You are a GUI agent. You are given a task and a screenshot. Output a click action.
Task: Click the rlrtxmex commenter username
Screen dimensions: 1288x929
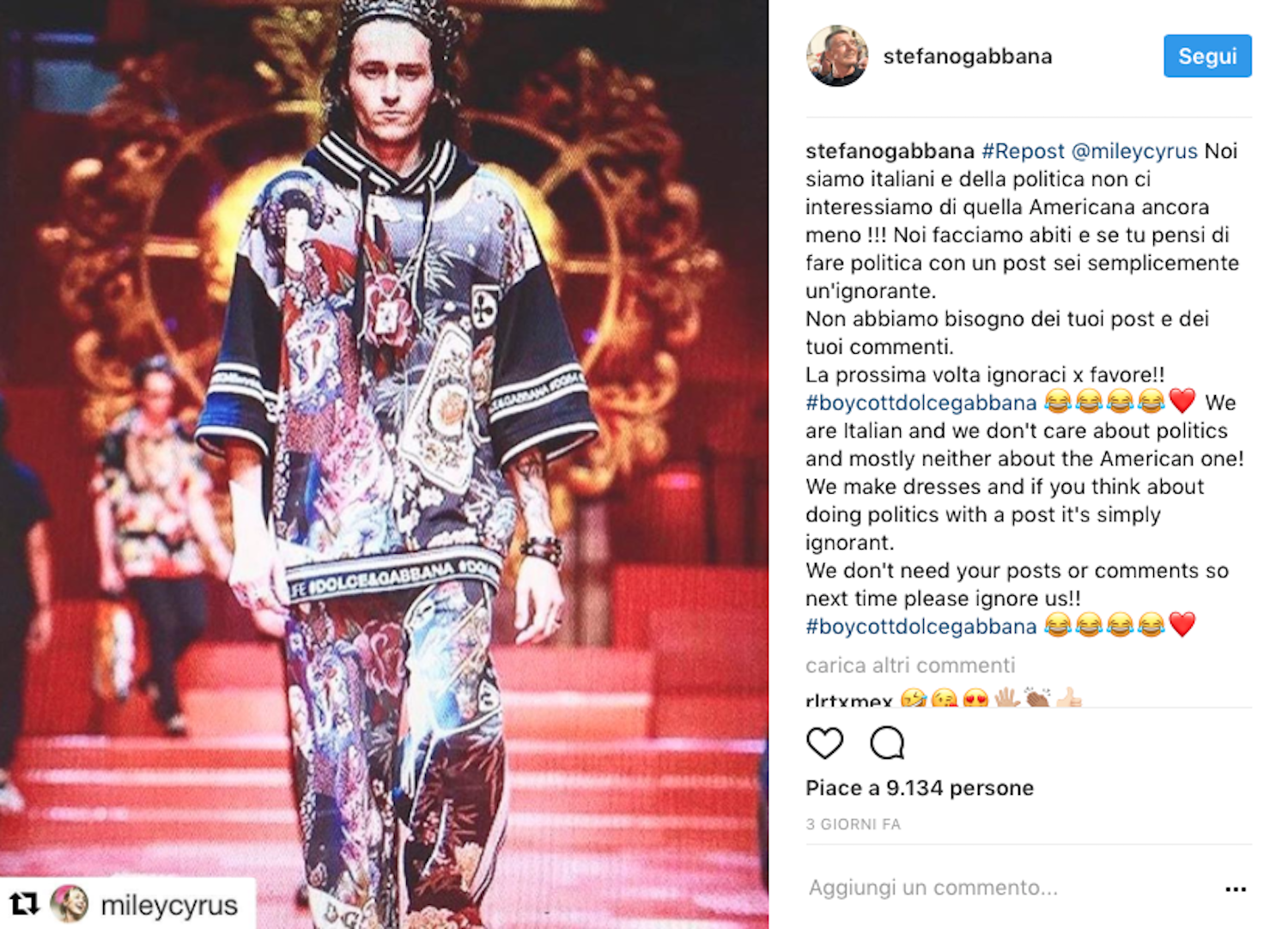tap(848, 700)
